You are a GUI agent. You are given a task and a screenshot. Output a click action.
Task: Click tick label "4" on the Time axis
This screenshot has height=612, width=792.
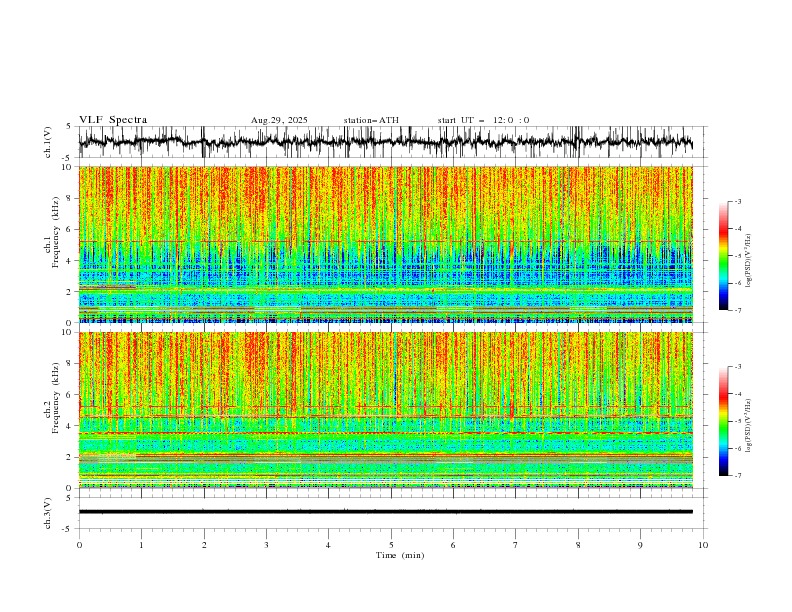point(328,545)
